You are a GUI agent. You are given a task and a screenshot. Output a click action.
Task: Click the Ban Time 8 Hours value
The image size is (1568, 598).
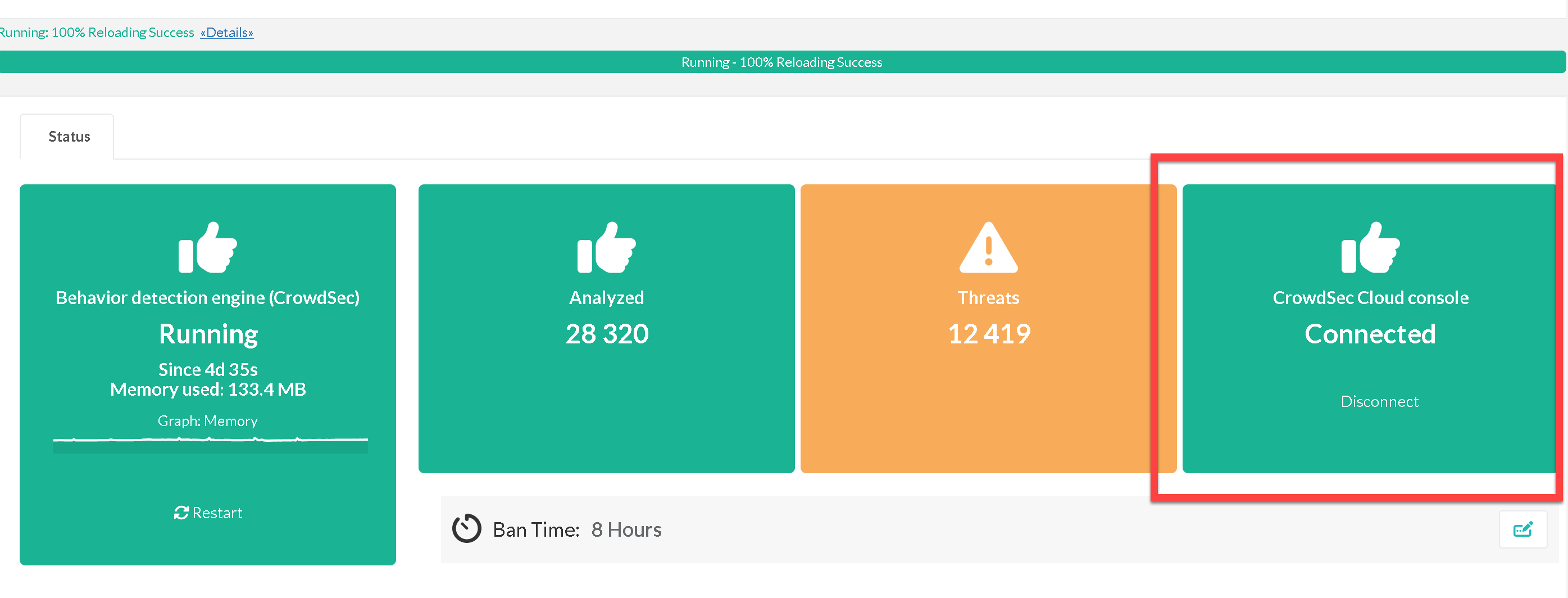click(626, 530)
